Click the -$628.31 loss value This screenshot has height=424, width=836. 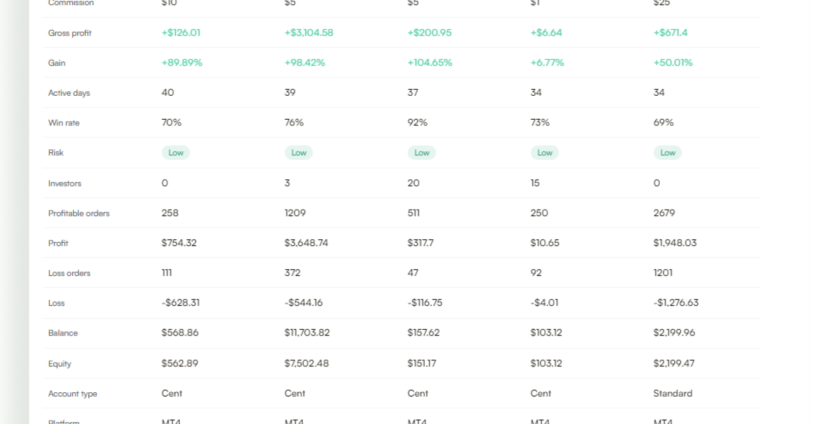181,303
